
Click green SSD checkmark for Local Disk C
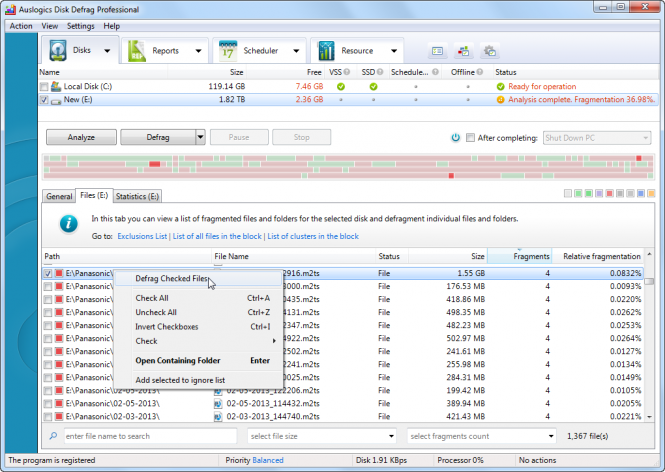click(373, 87)
